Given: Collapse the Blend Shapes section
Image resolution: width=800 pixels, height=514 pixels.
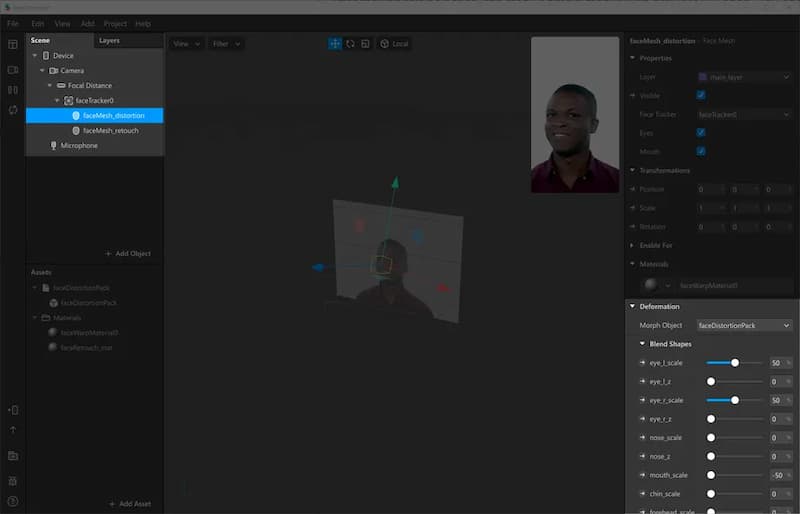Looking at the screenshot, I should pos(642,344).
